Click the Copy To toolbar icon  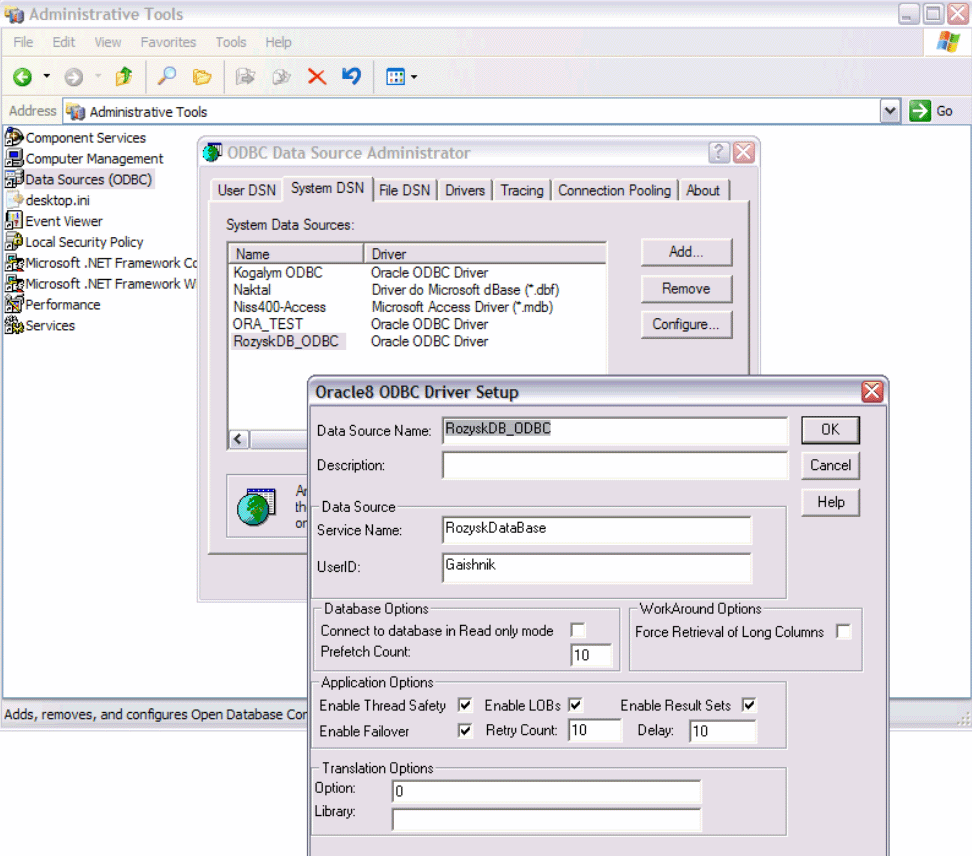click(x=281, y=77)
